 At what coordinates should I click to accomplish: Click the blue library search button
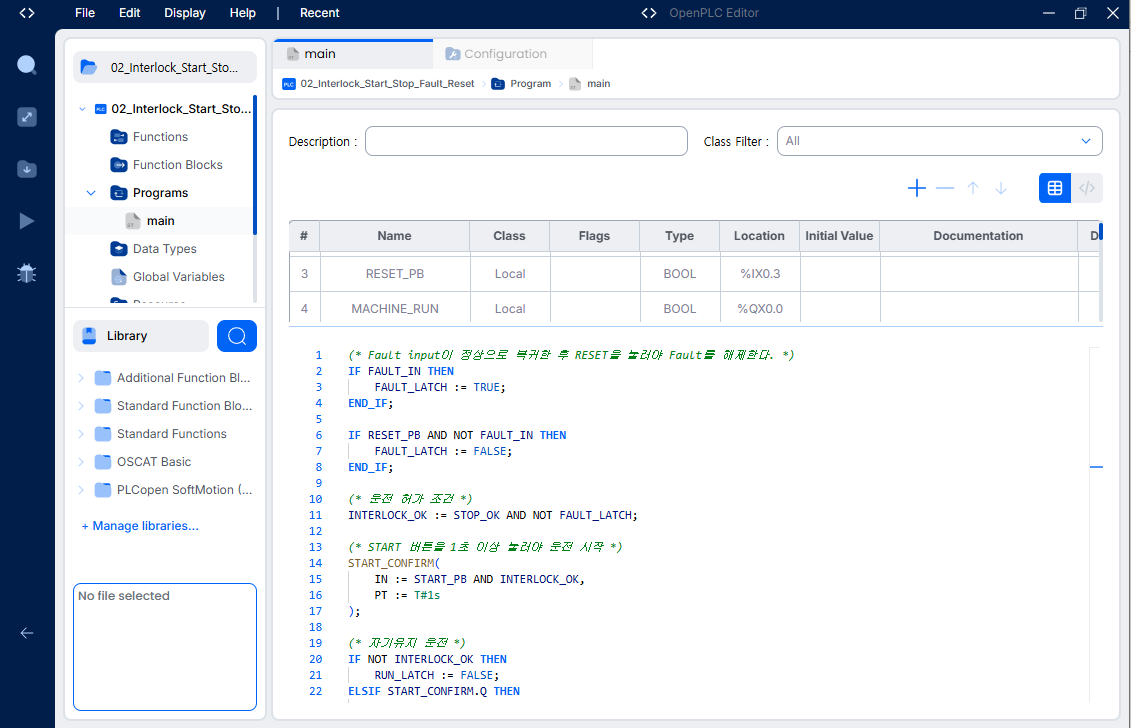point(237,336)
